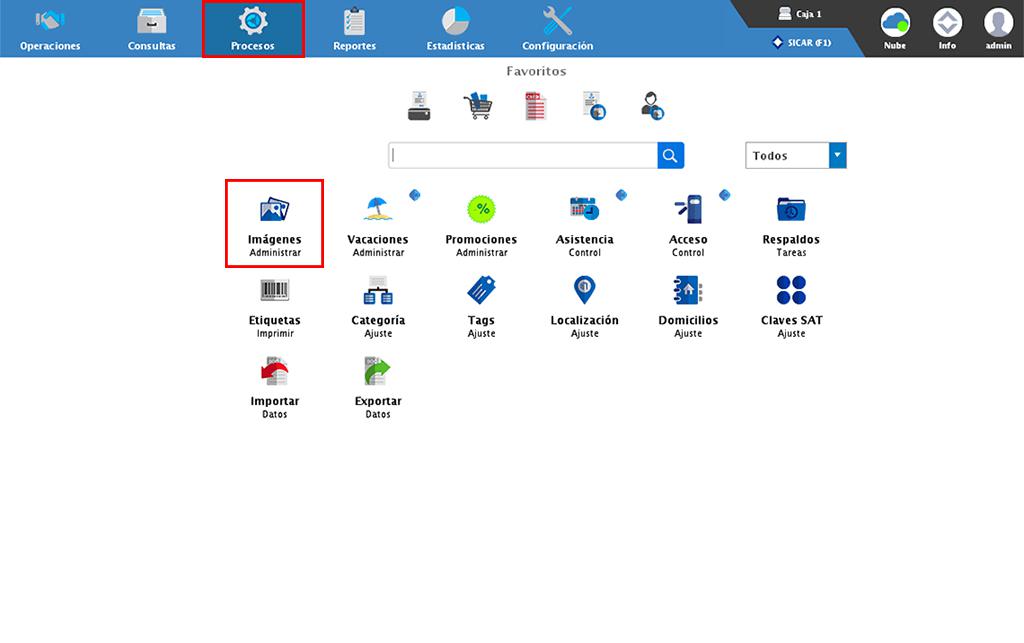Open the printer favorite shortcut
The height and width of the screenshot is (643, 1024).
click(420, 106)
